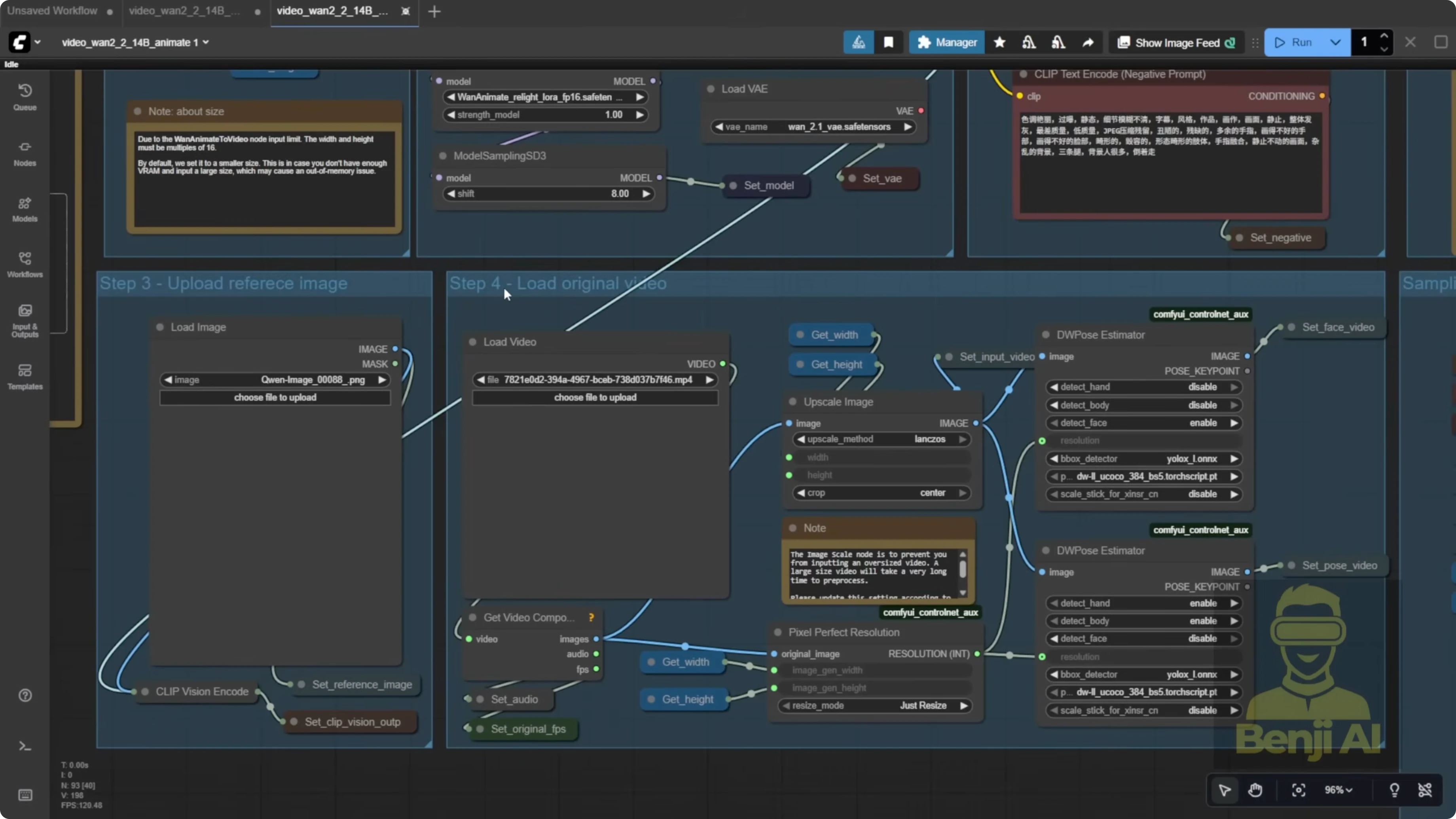
Task: Switch to the Unsaved Workflow tab
Action: 53,10
